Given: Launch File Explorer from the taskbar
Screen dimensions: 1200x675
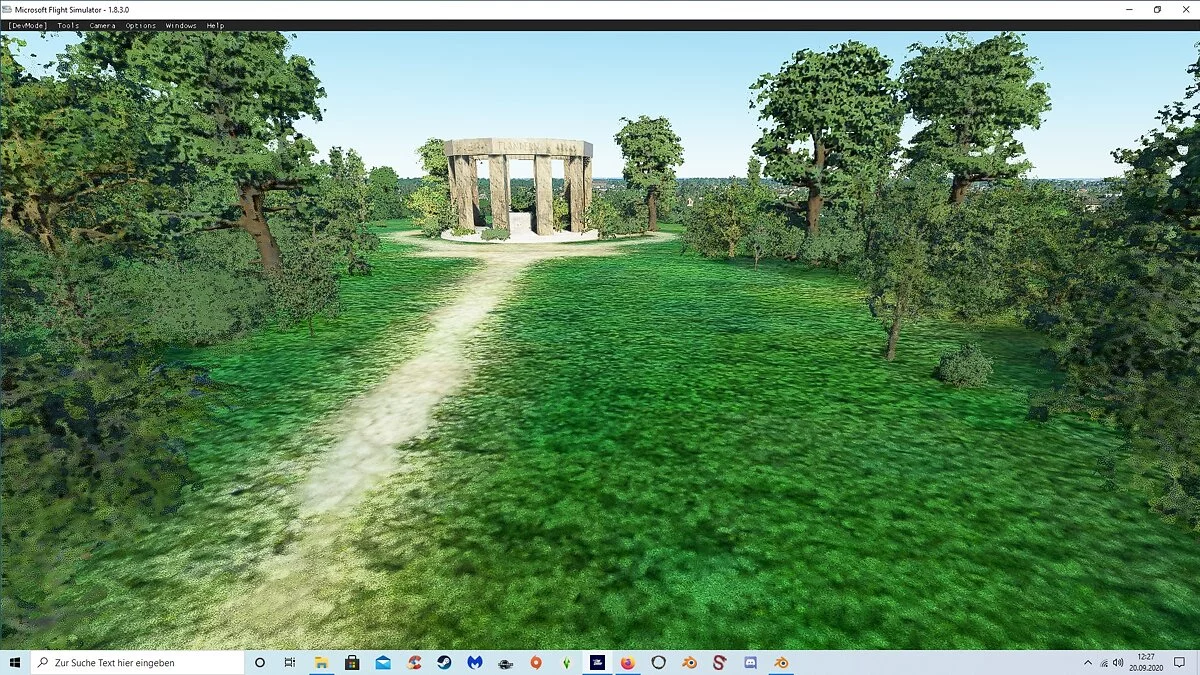Looking at the screenshot, I should pyautogui.click(x=321, y=662).
